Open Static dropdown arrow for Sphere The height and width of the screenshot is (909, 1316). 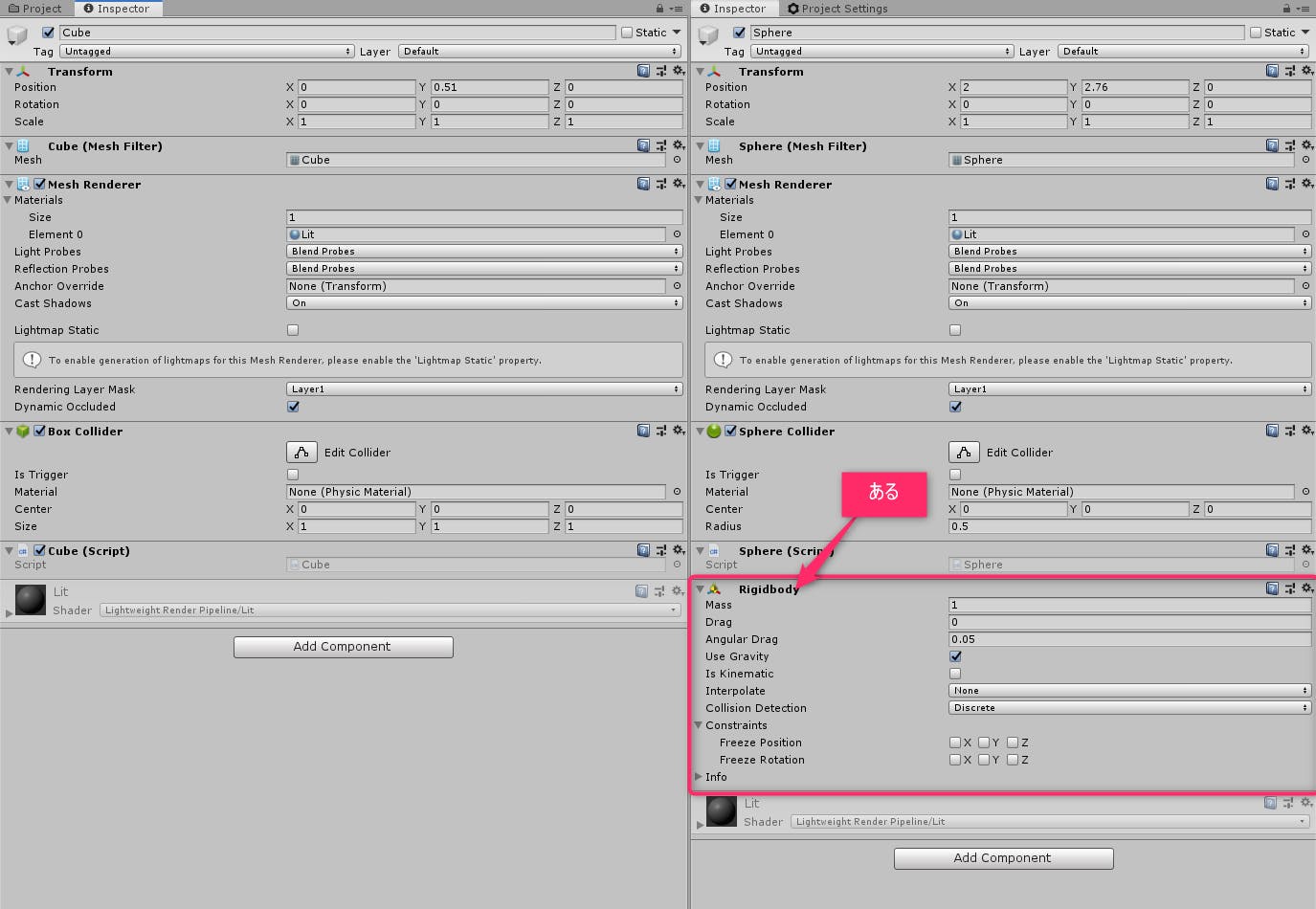1305,33
